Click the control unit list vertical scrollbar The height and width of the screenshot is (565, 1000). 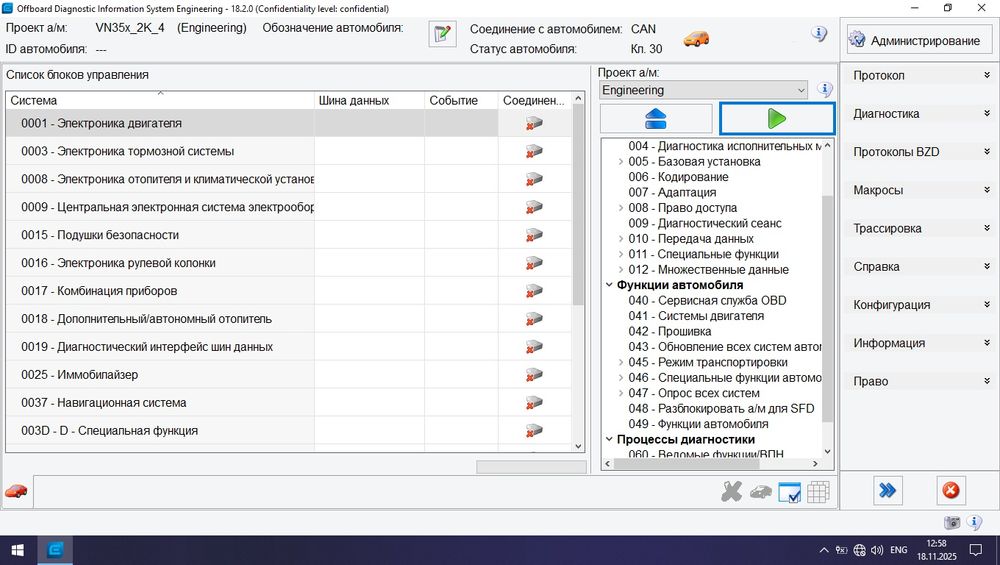point(578,204)
